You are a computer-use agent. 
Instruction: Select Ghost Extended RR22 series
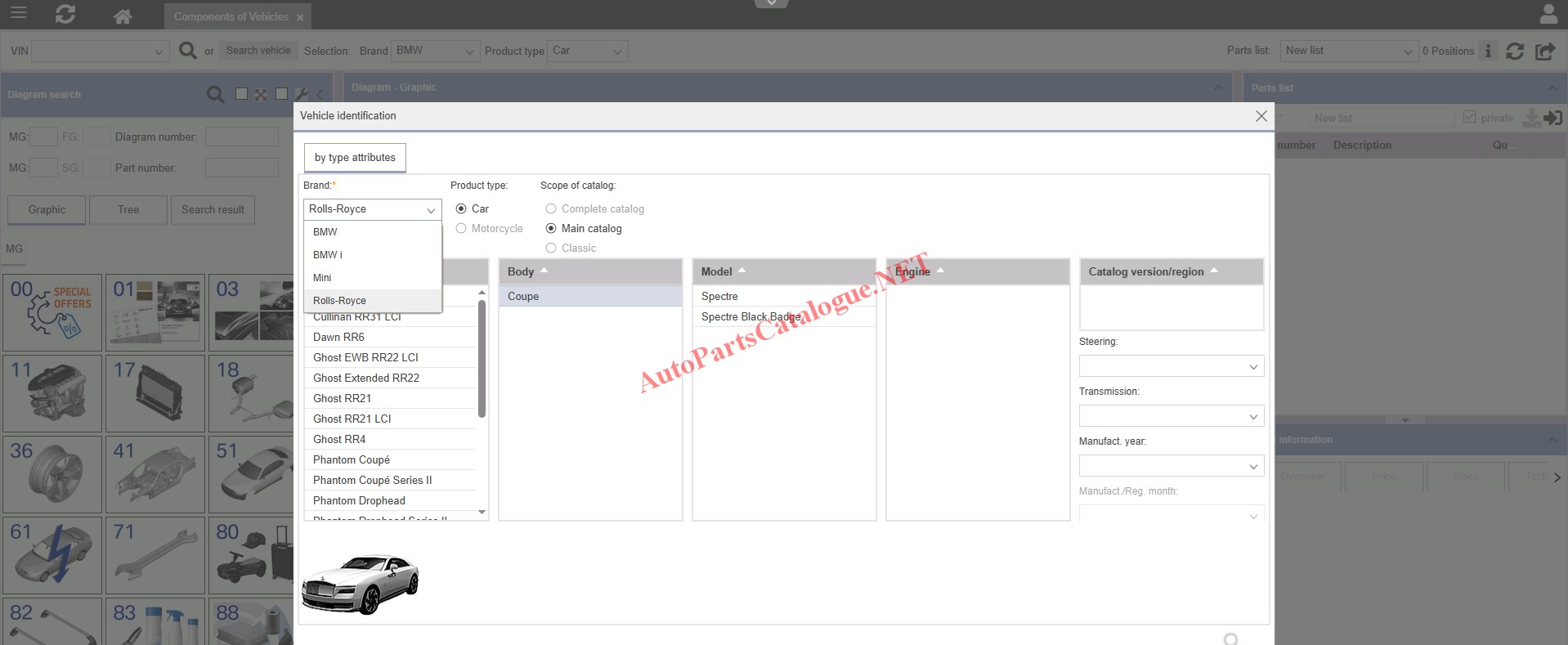(x=366, y=378)
